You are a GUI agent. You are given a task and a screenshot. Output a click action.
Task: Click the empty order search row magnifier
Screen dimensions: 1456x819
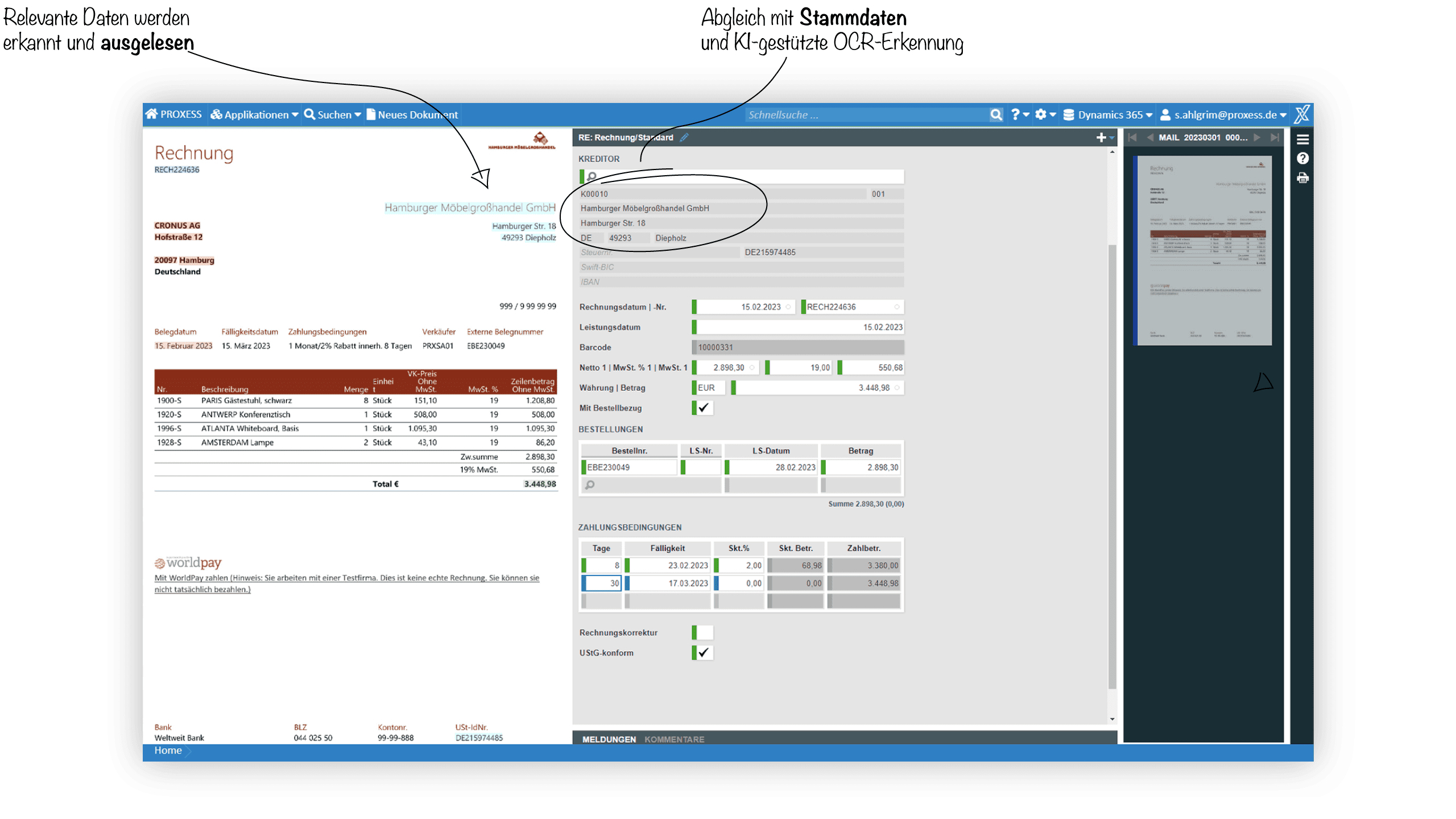point(590,485)
